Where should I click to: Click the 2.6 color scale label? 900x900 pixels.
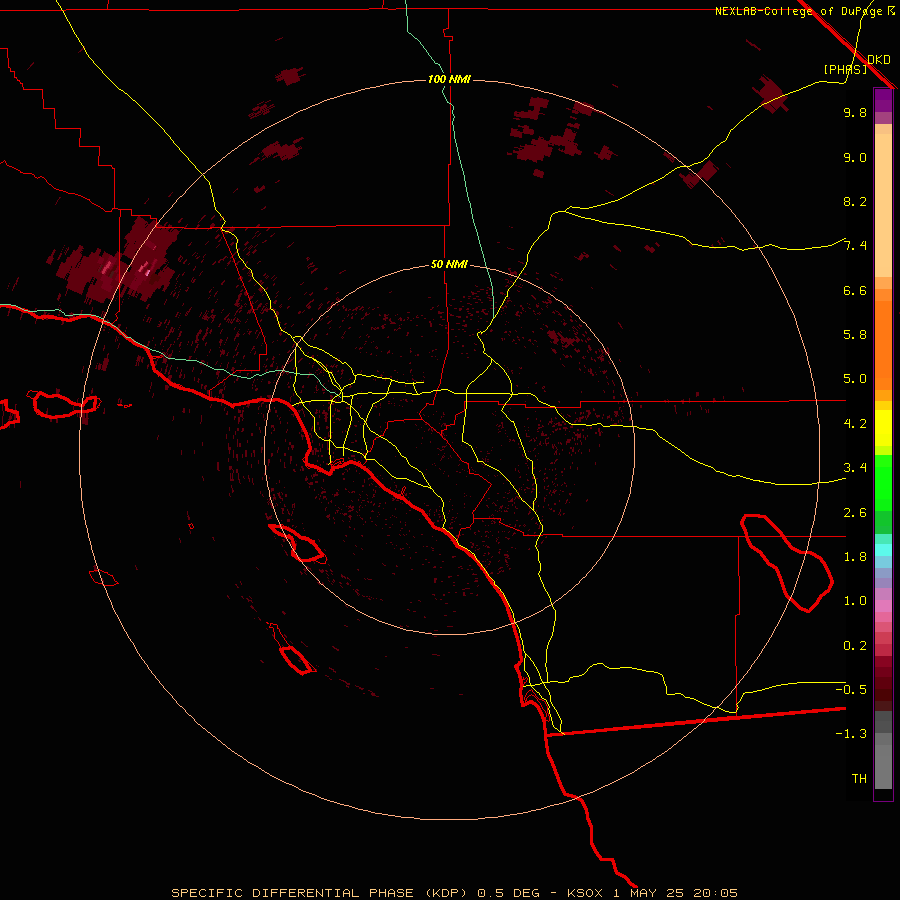(x=855, y=513)
